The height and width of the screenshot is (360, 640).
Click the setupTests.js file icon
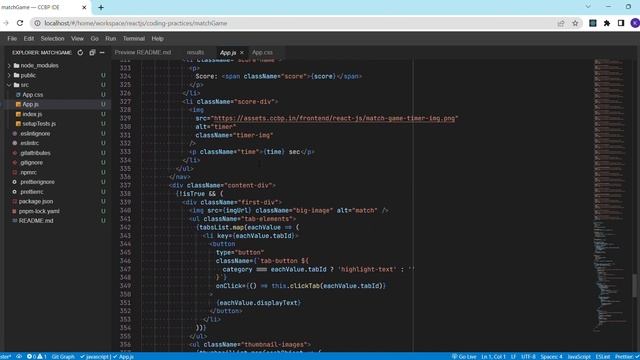pos(18,124)
